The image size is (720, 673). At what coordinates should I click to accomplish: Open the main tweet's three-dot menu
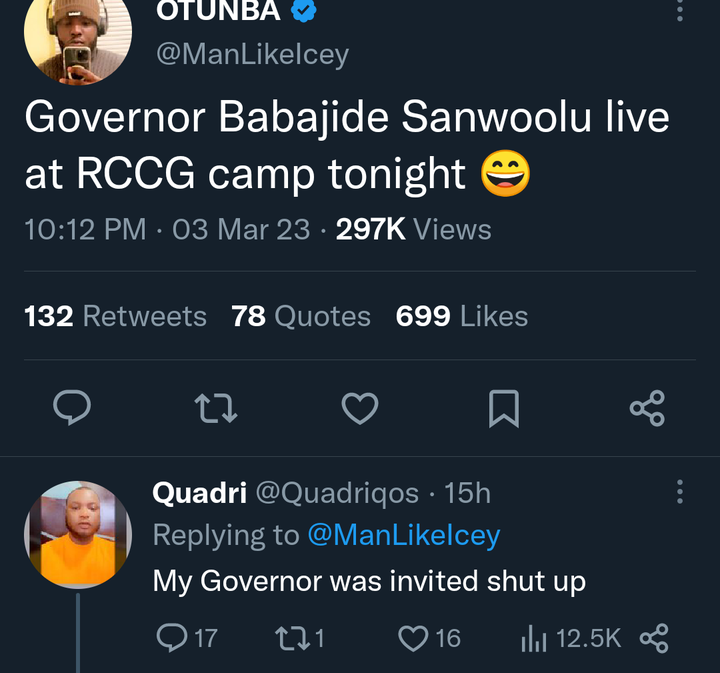(680, 12)
